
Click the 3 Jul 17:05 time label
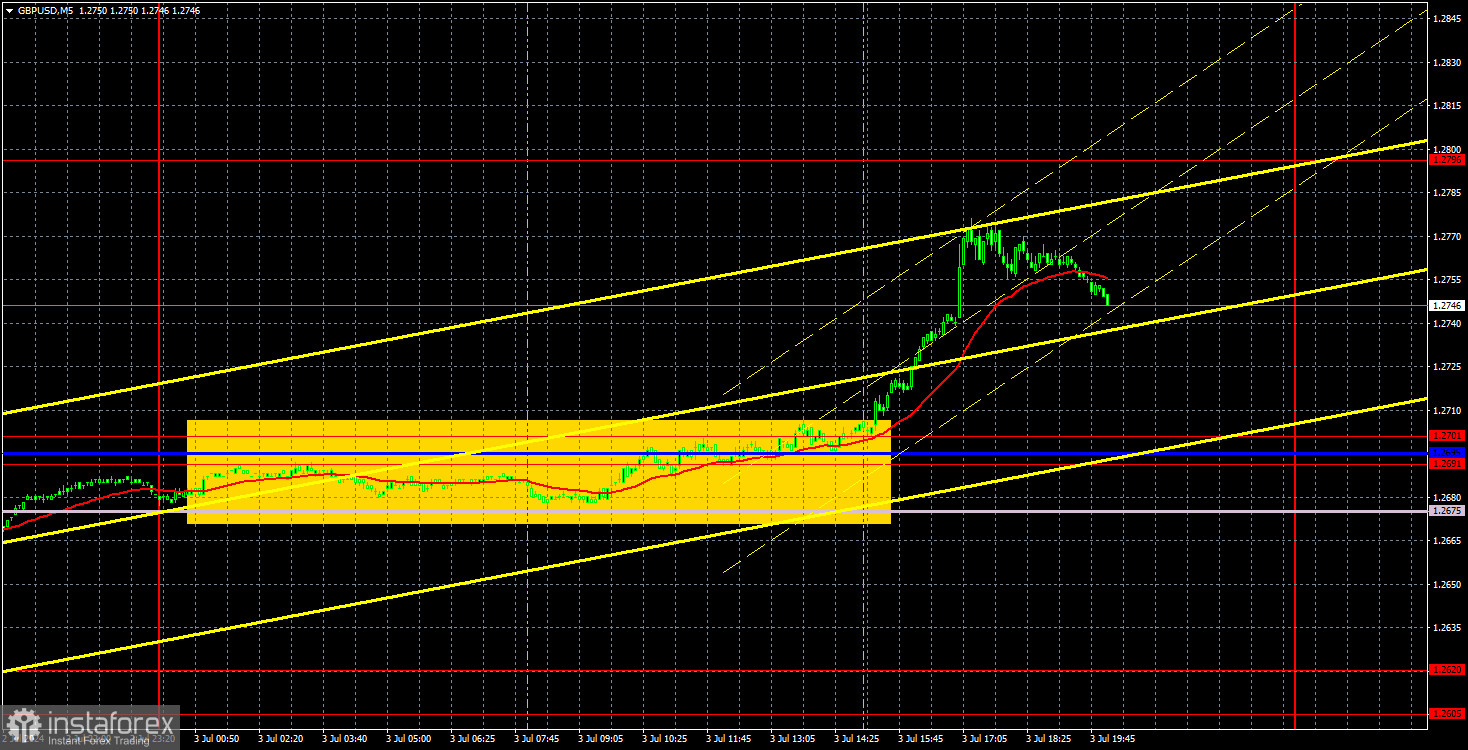click(985, 739)
